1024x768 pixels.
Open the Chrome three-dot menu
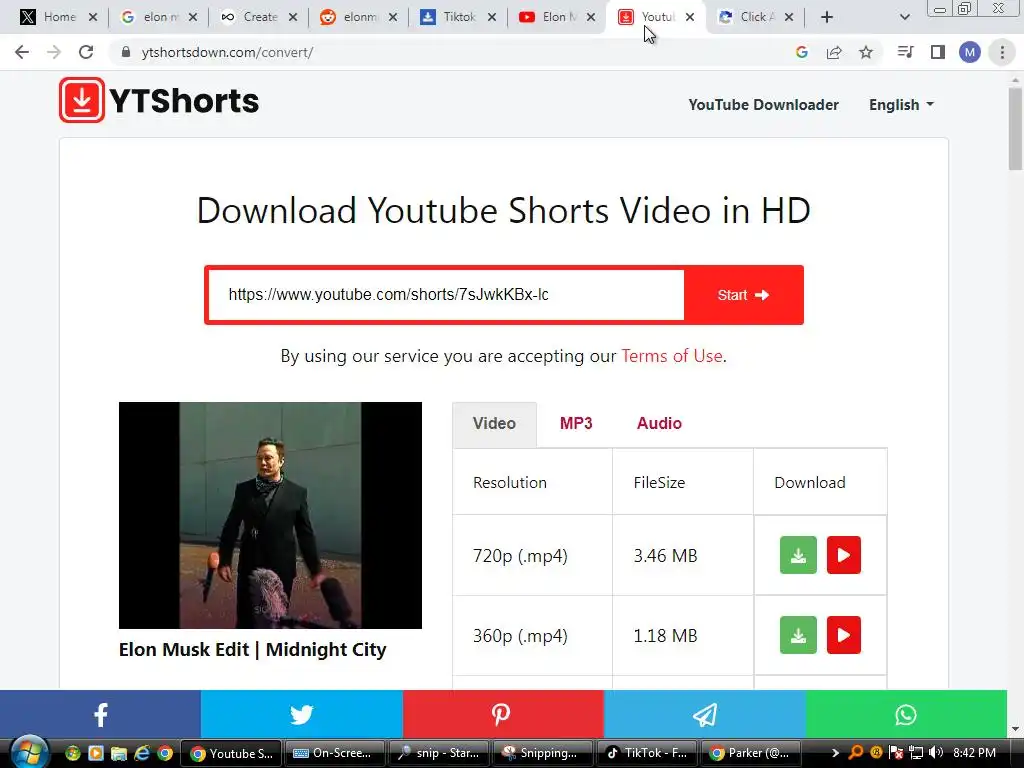(1002, 52)
